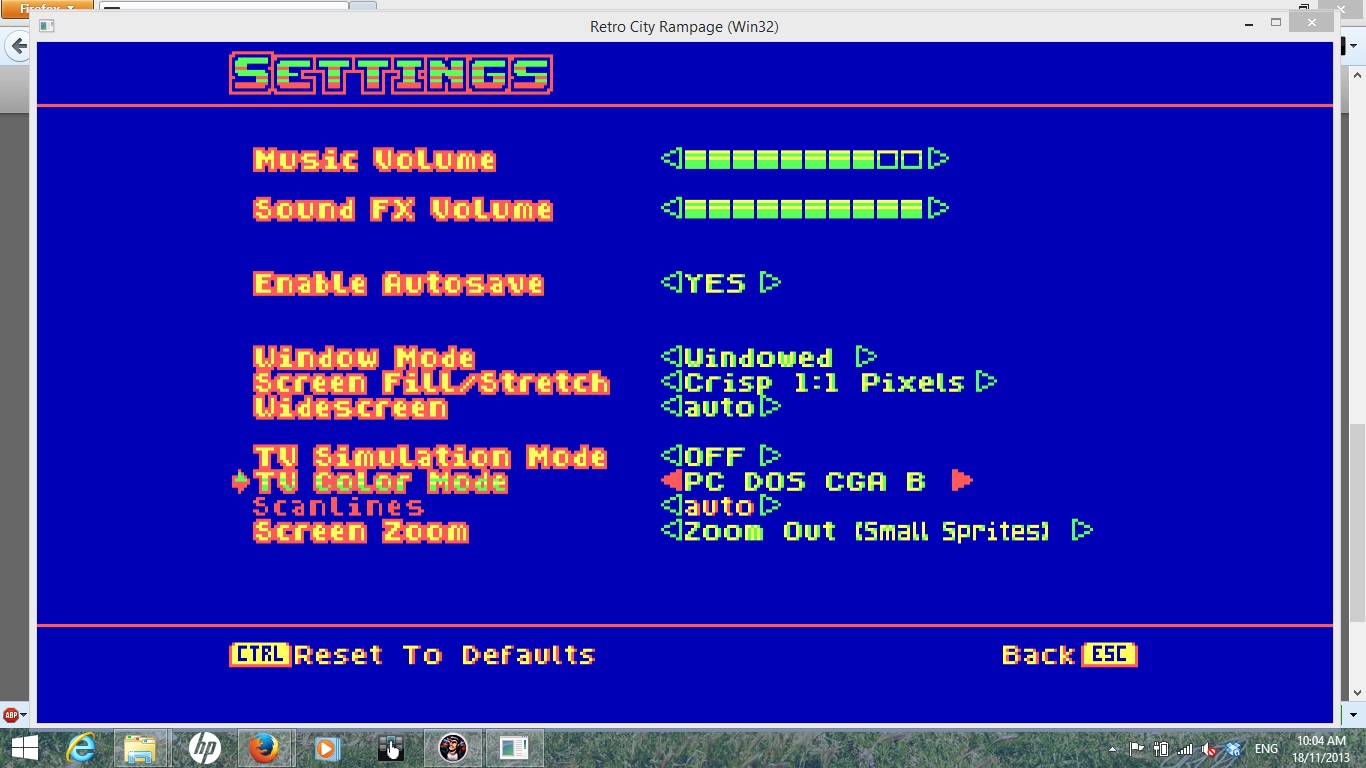Show hidden system tray icons
The height and width of the screenshot is (768, 1366).
[x=1113, y=748]
